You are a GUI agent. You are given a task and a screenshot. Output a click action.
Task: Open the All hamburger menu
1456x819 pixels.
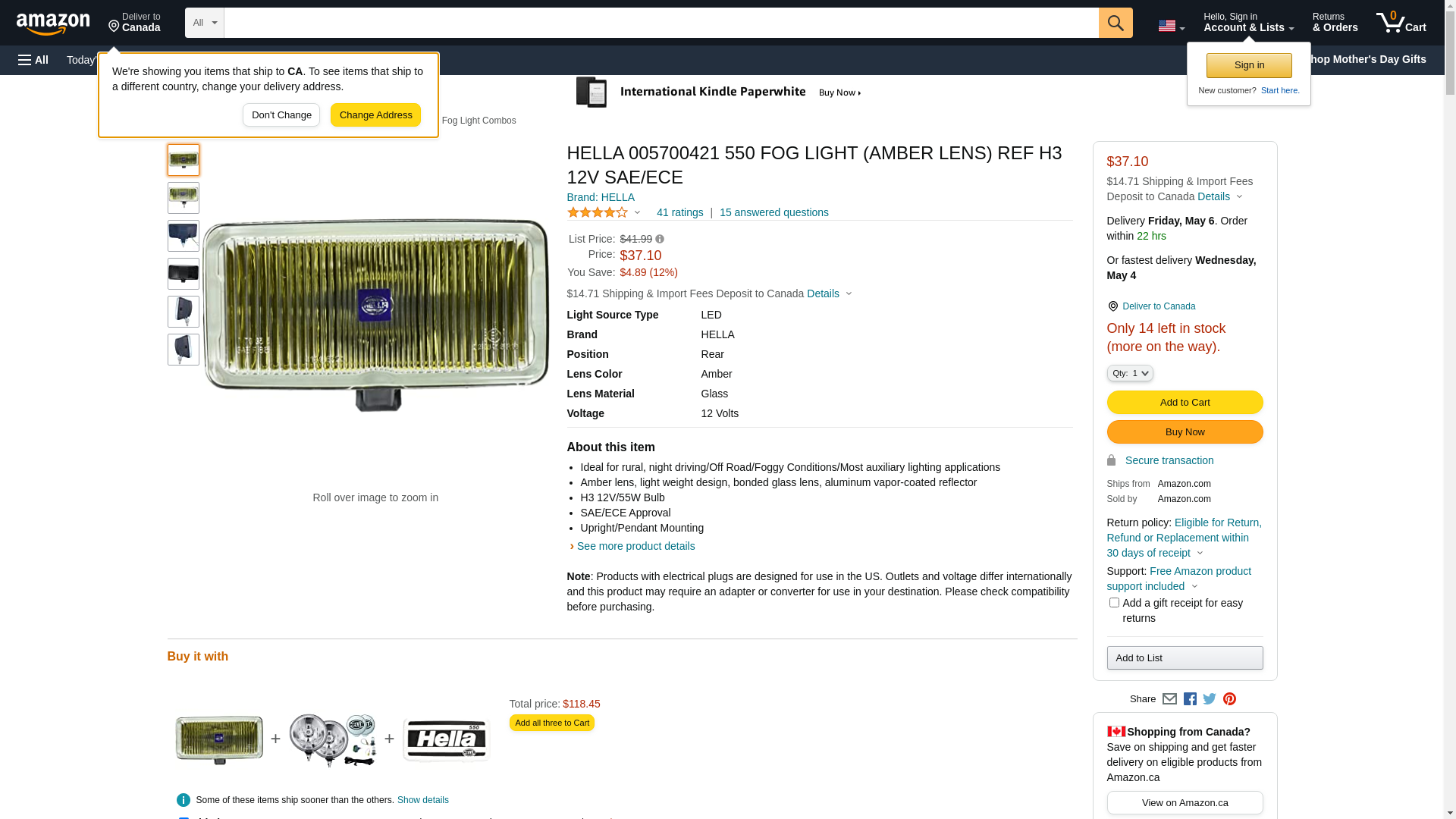pyautogui.click(x=33, y=60)
